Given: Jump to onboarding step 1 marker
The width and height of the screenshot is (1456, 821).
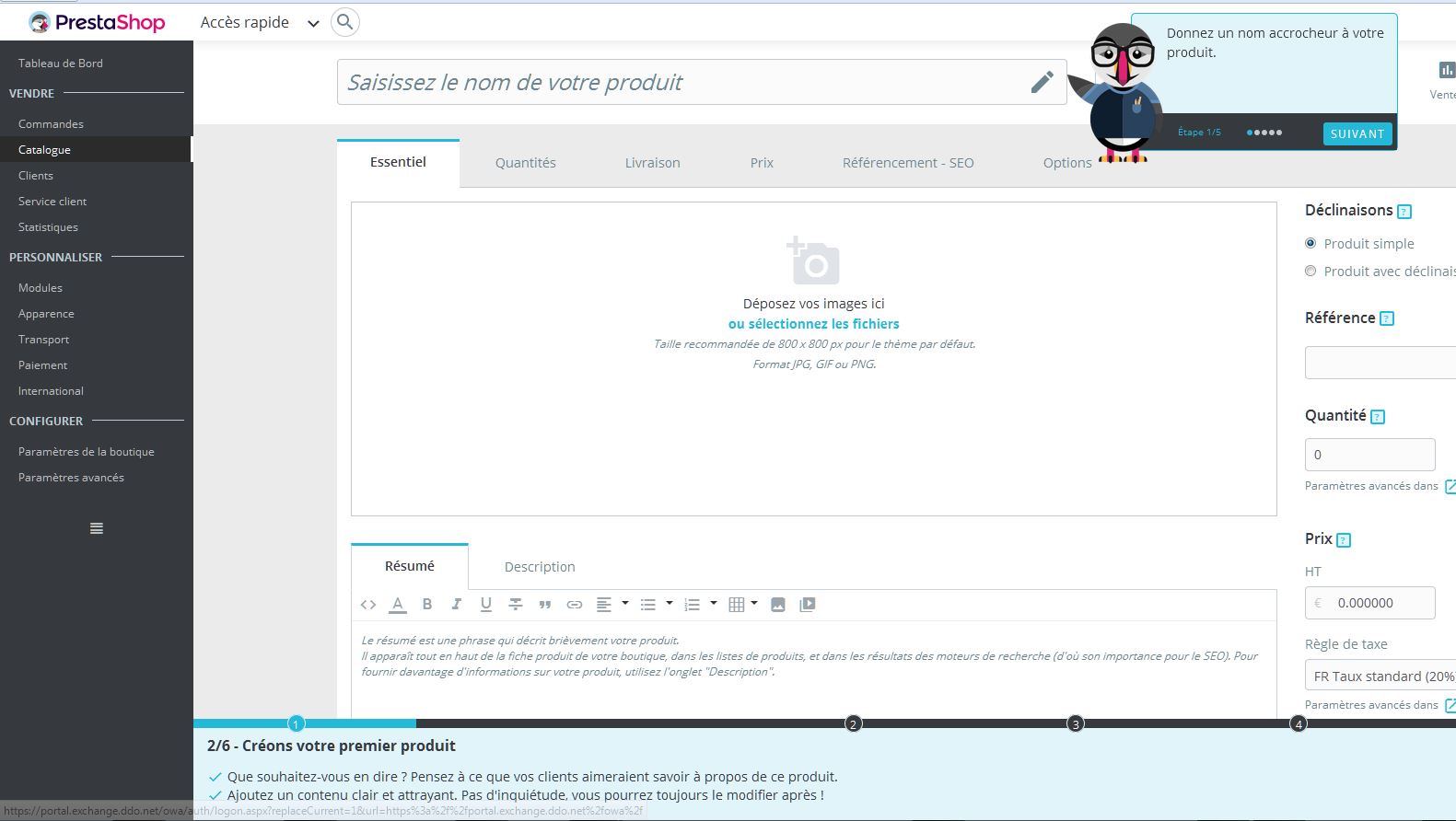Looking at the screenshot, I should pyautogui.click(x=296, y=723).
